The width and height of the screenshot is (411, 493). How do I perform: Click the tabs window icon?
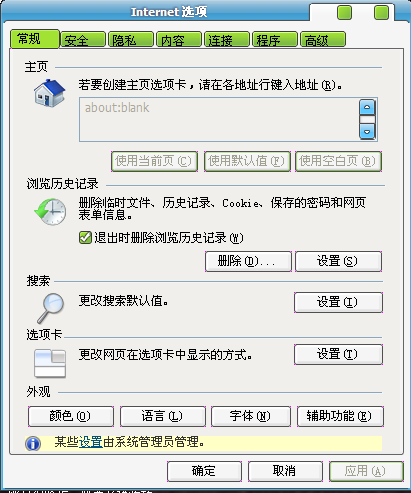[50, 363]
